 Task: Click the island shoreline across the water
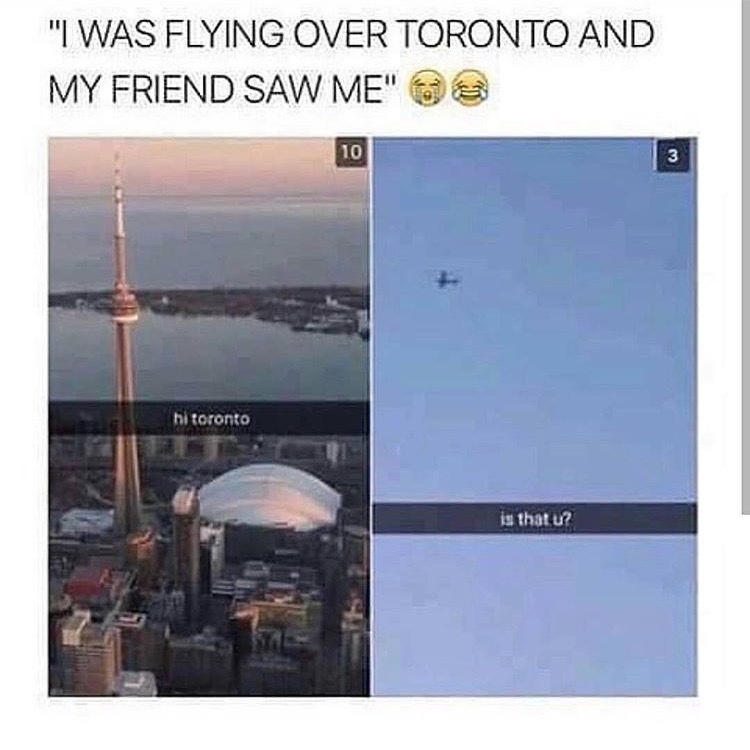pyautogui.click(x=209, y=302)
